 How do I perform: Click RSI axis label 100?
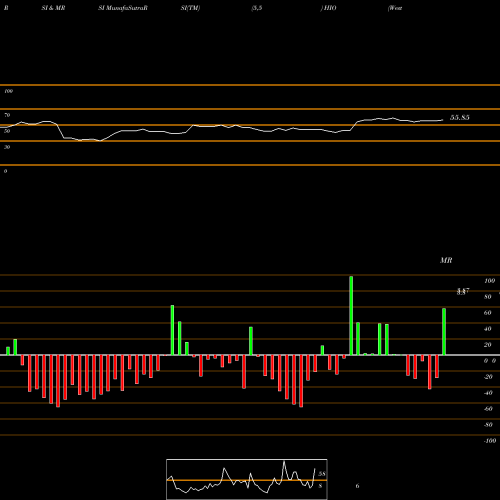pos(9,91)
